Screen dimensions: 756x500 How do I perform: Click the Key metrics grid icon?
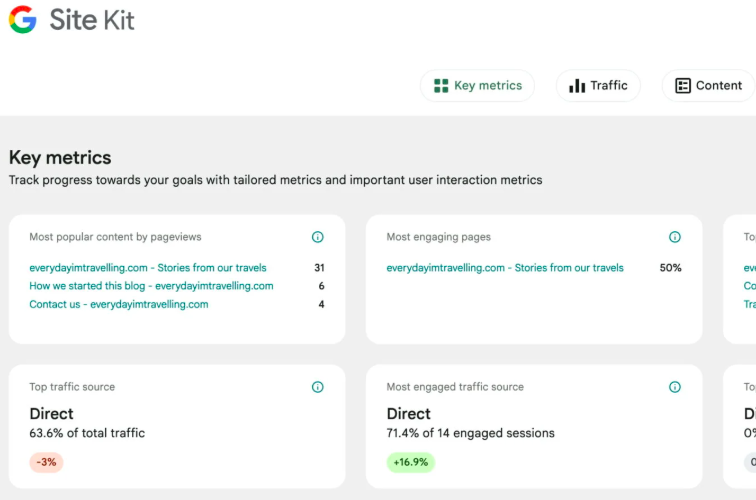[x=441, y=86]
